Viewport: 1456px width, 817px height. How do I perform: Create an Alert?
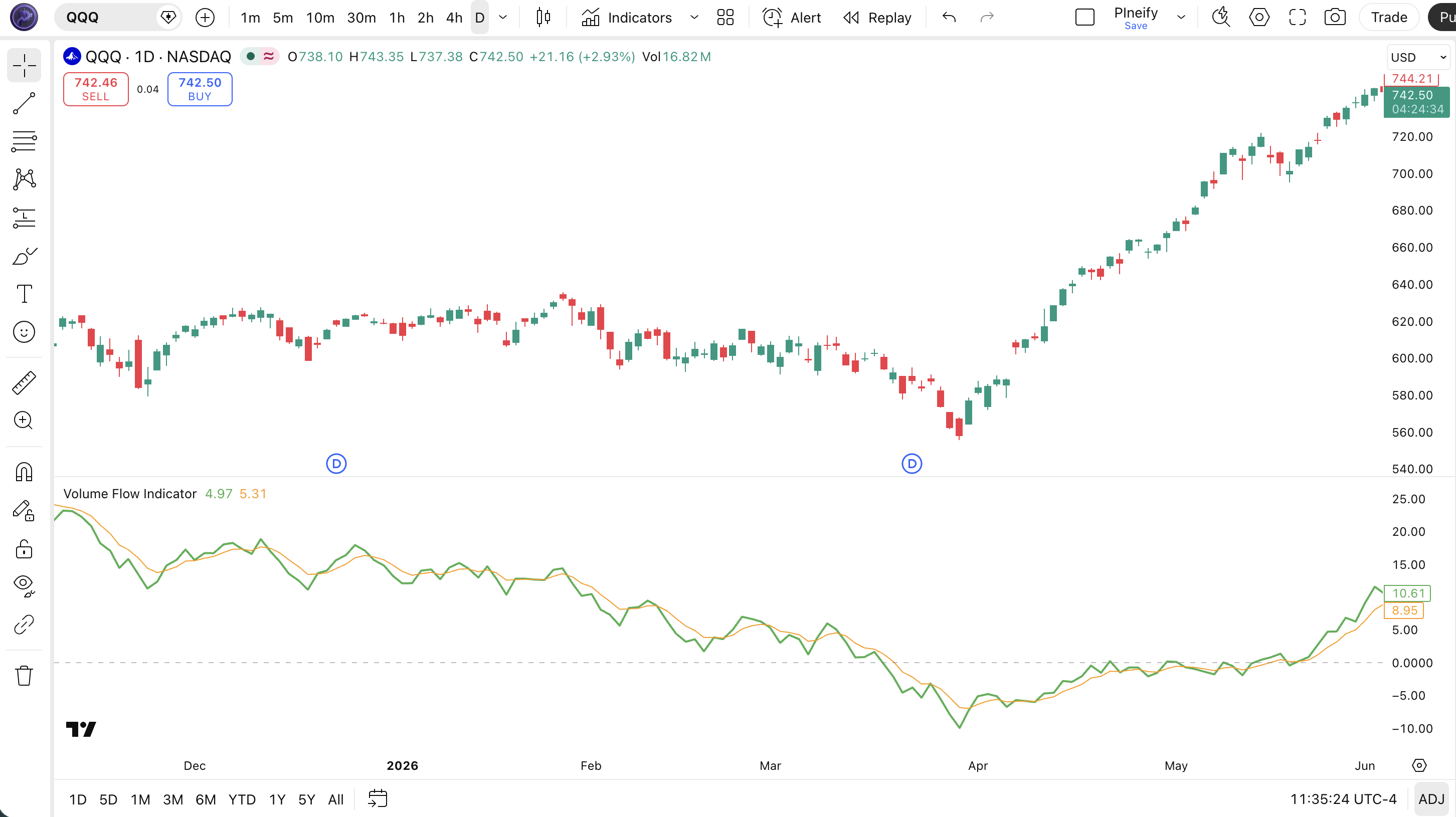pos(791,18)
